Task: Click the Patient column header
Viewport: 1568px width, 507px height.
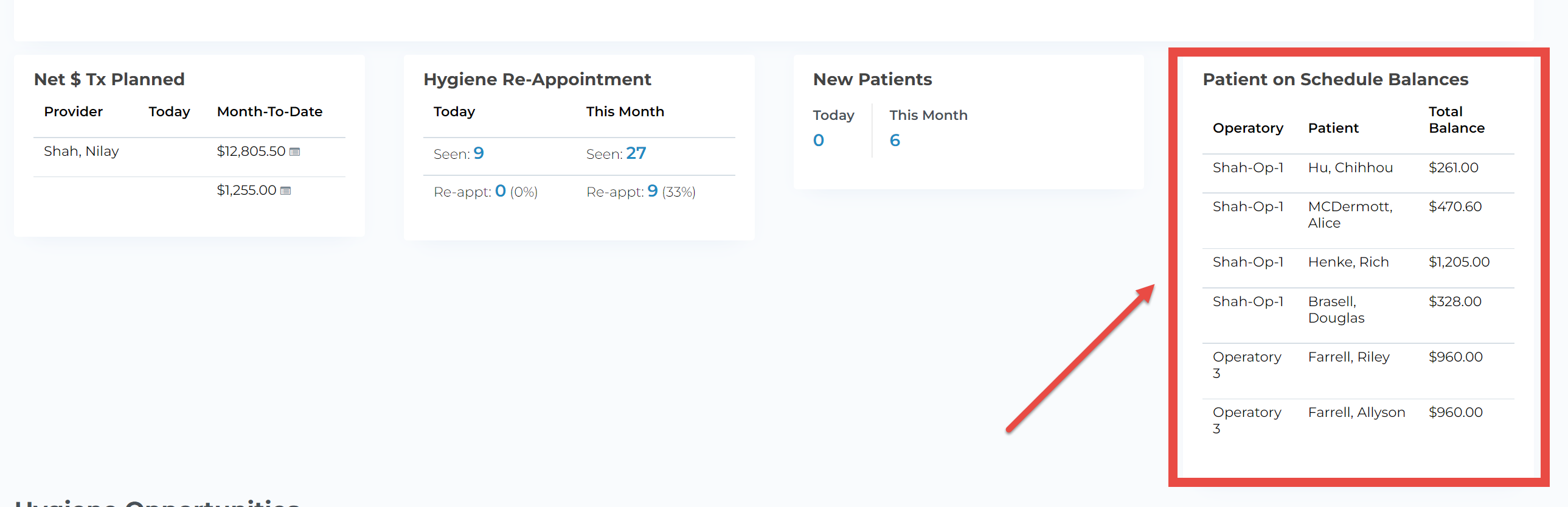Action: click(1333, 128)
